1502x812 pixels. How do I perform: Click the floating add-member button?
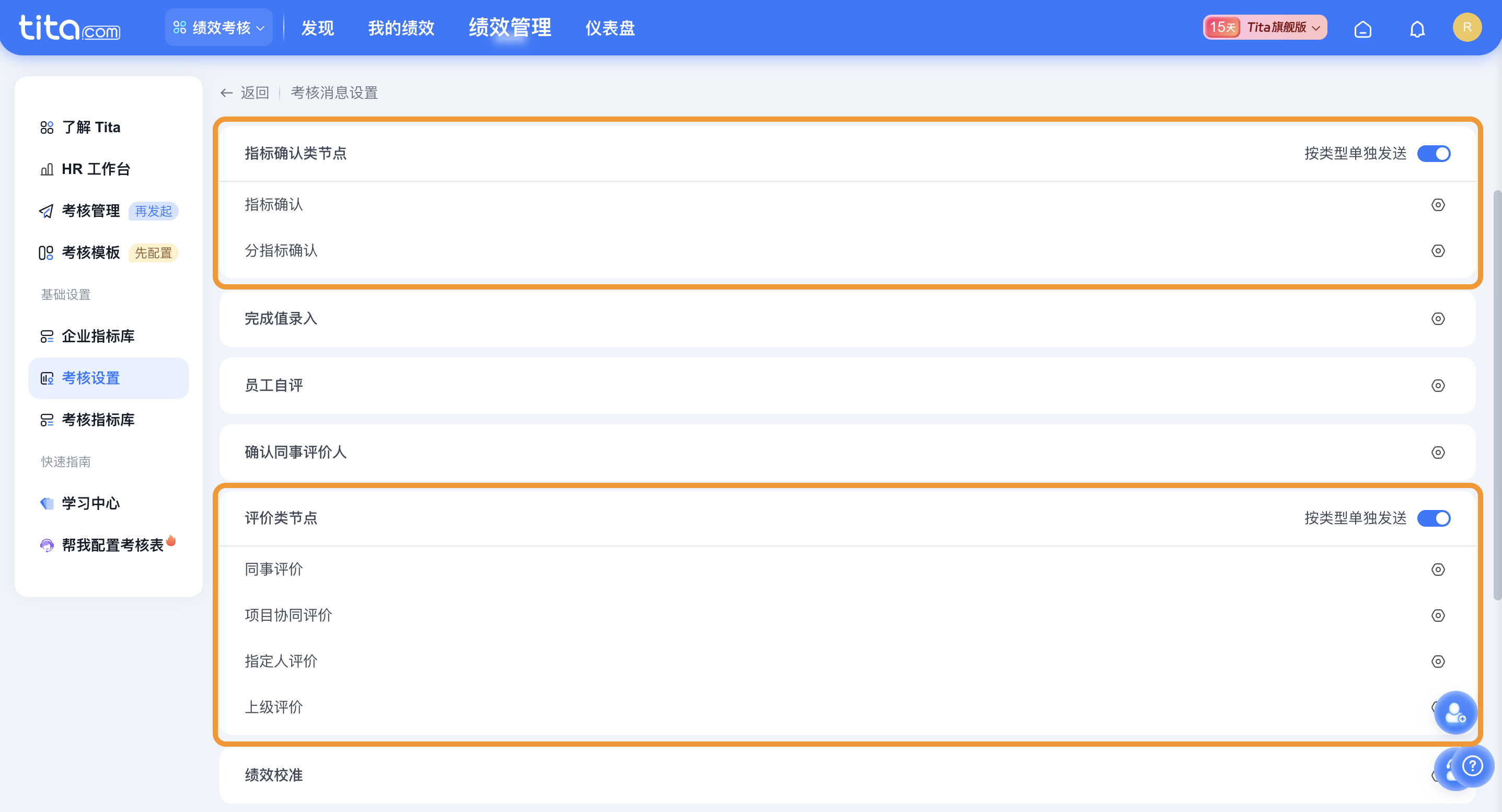tap(1455, 712)
